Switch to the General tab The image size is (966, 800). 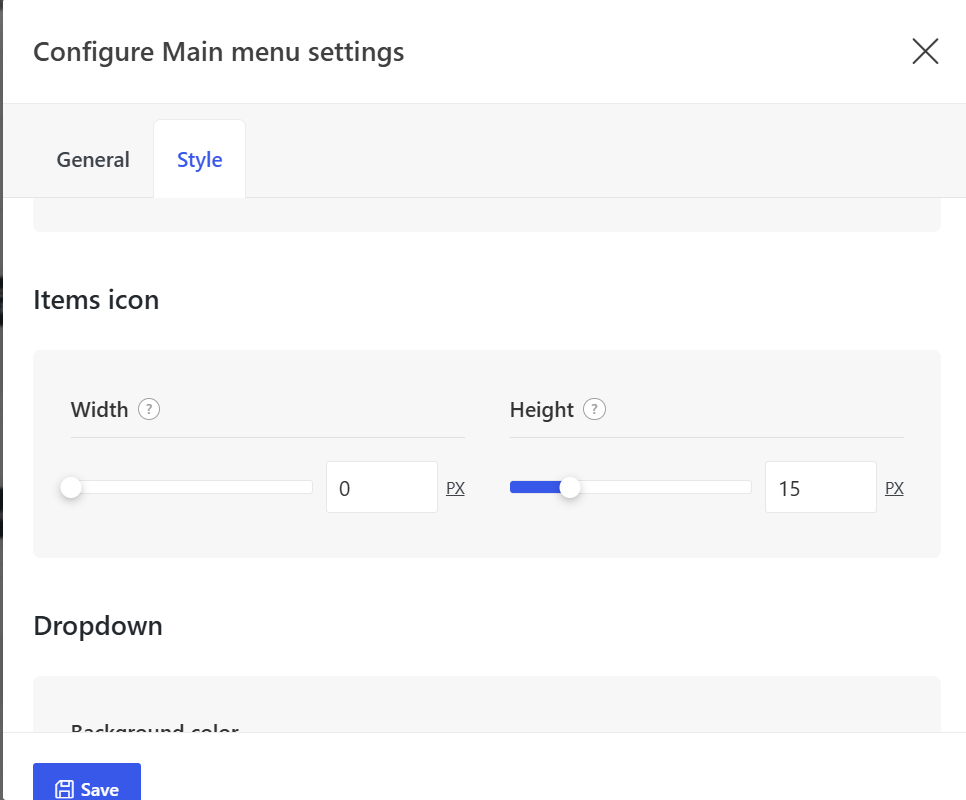pyautogui.click(x=93, y=160)
